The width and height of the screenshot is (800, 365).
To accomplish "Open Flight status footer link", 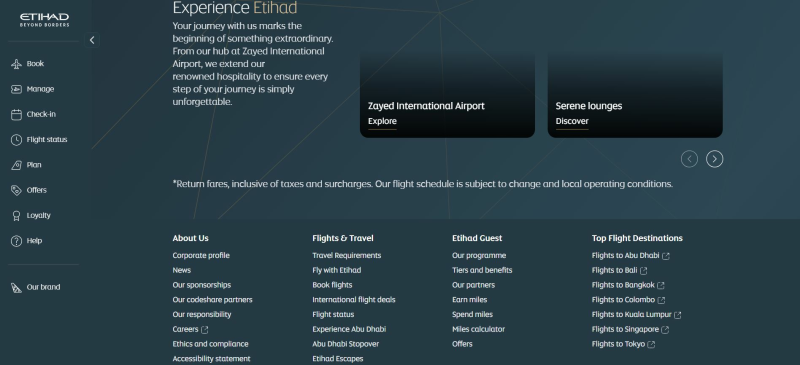I will click(333, 314).
